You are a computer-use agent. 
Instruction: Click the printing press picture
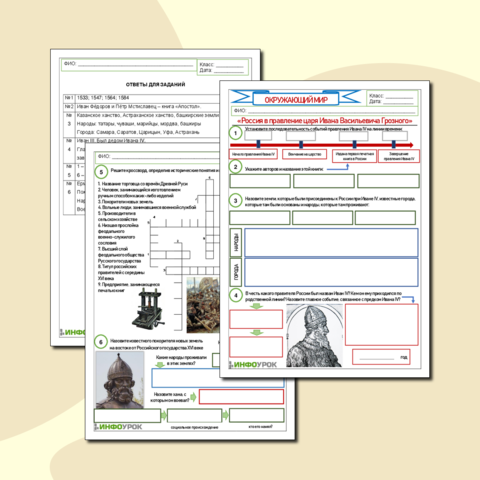click(x=148, y=309)
